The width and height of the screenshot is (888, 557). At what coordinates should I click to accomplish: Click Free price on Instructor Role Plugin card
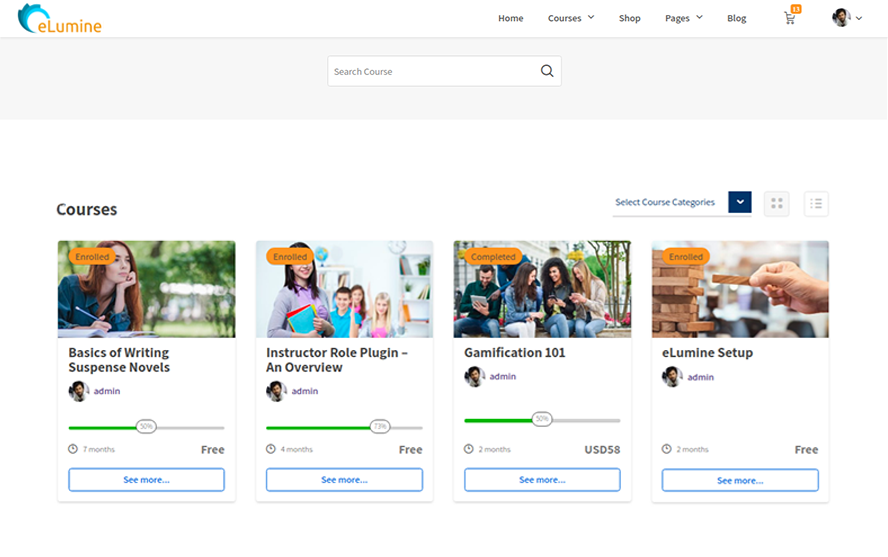[411, 449]
